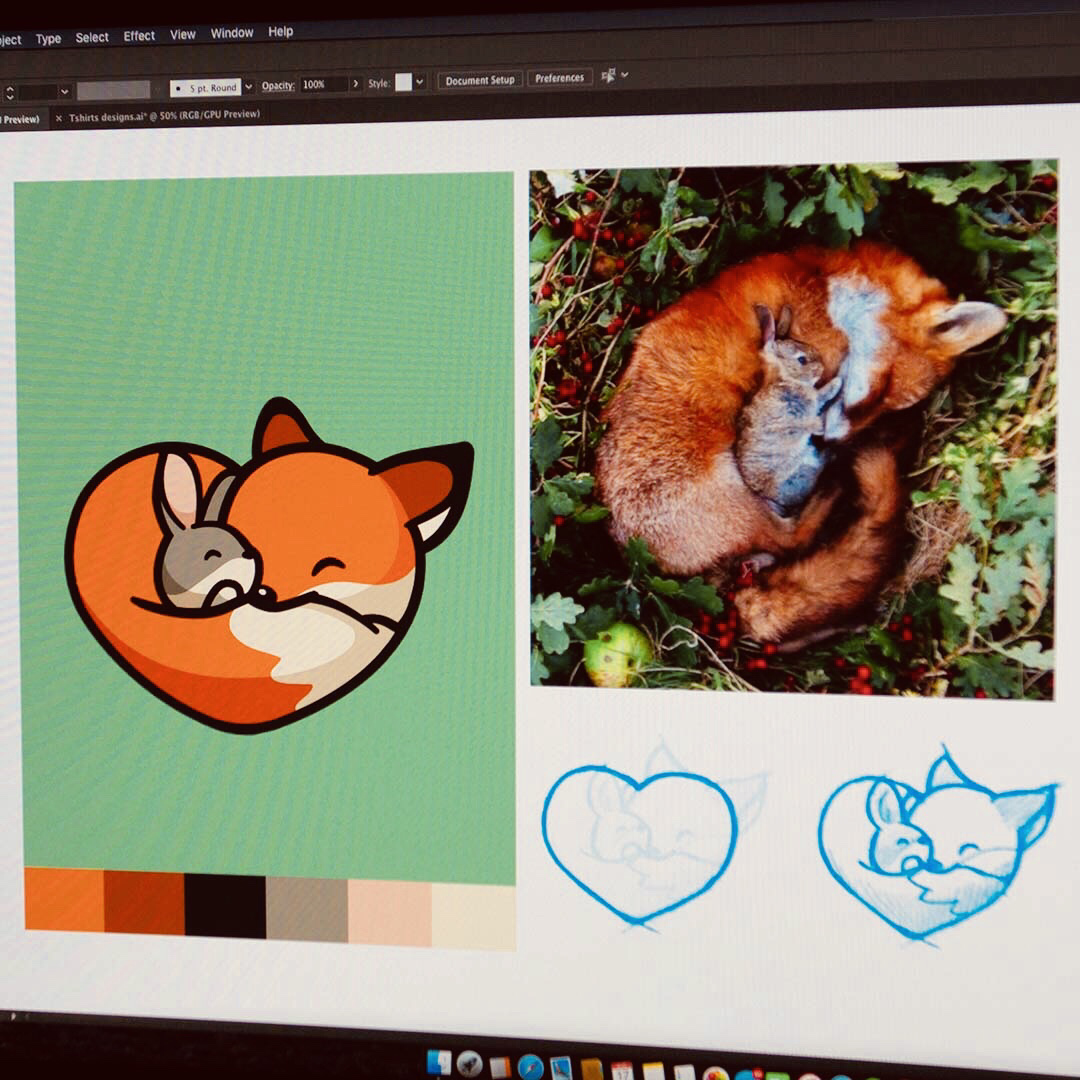Open the Window menu
Screen dimensions: 1080x1080
coord(232,33)
